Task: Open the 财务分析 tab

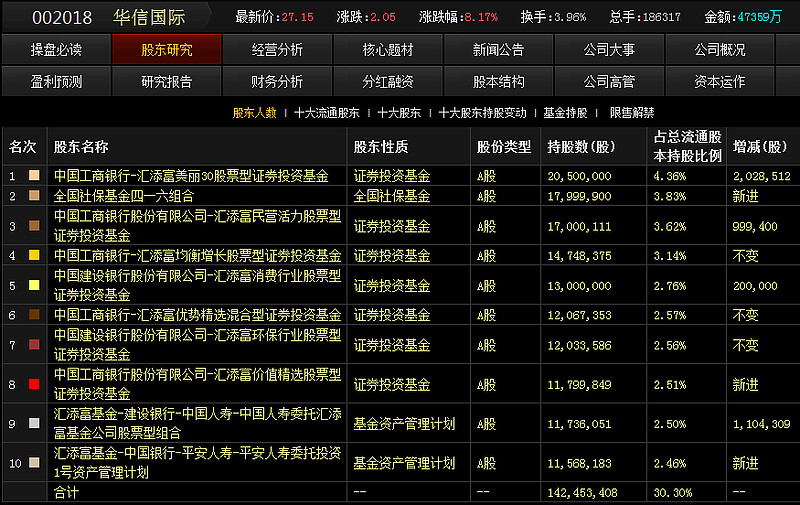Action: click(277, 81)
